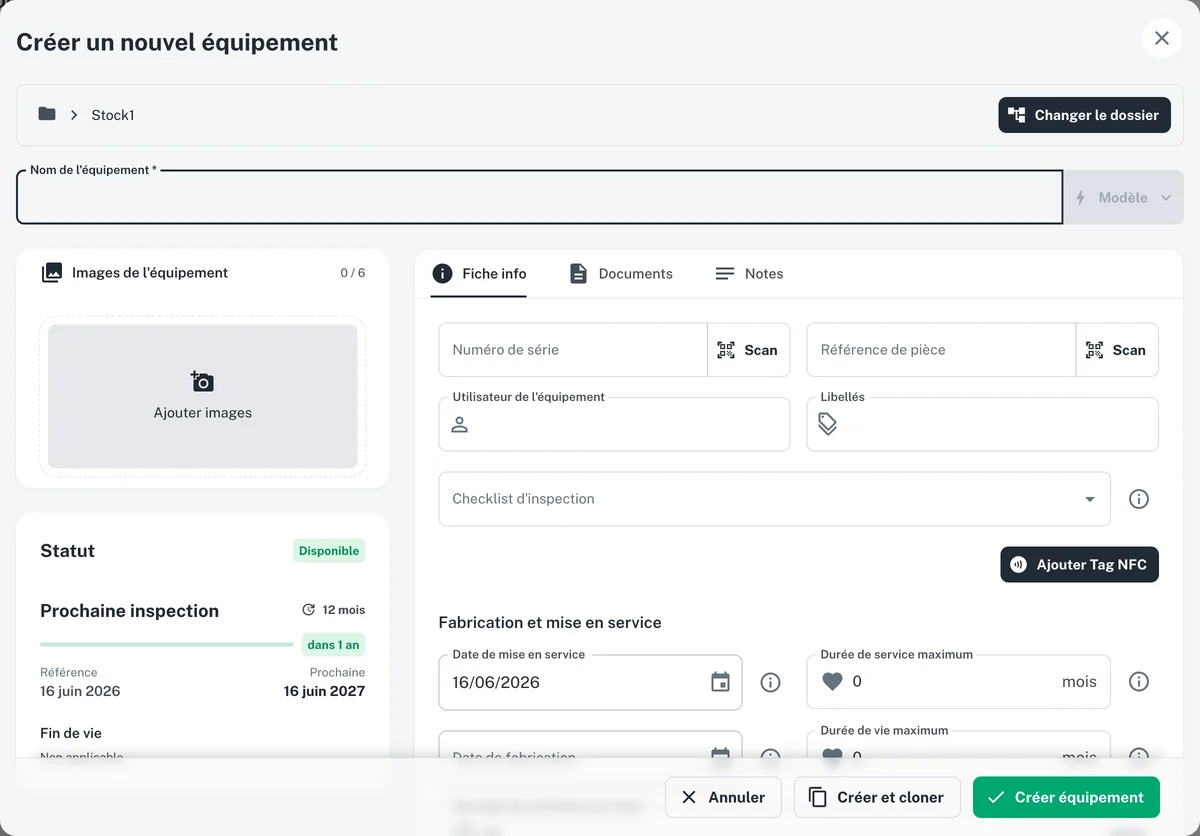
Task: Focus the Nom de l'équipement field
Action: [x=539, y=197]
